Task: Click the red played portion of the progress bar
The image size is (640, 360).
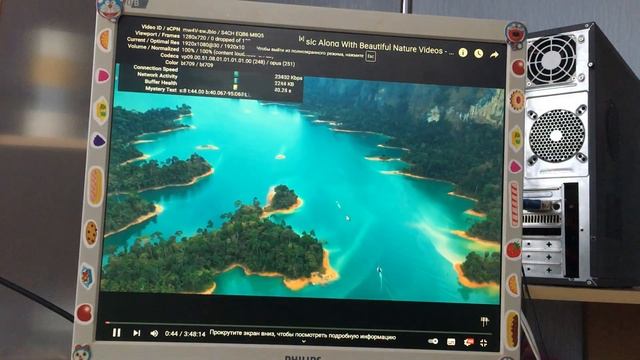Action: coord(107,322)
